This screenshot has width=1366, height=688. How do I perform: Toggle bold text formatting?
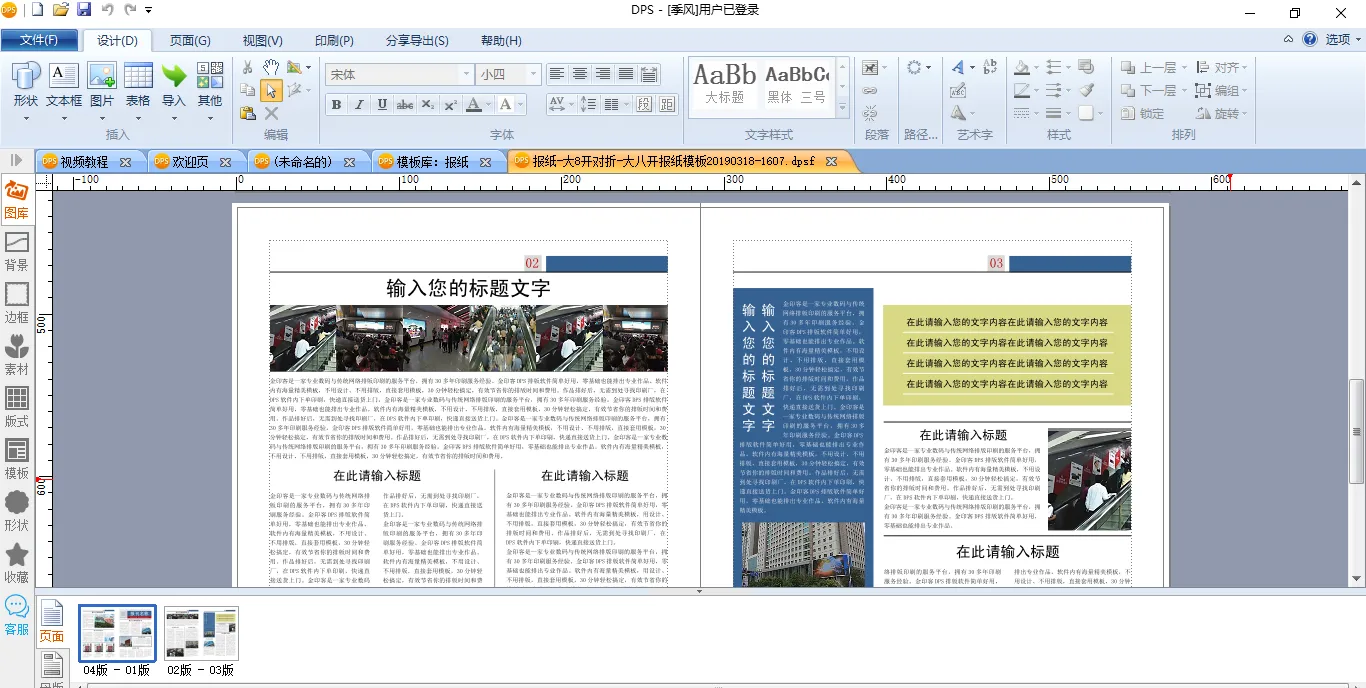pyautogui.click(x=336, y=105)
